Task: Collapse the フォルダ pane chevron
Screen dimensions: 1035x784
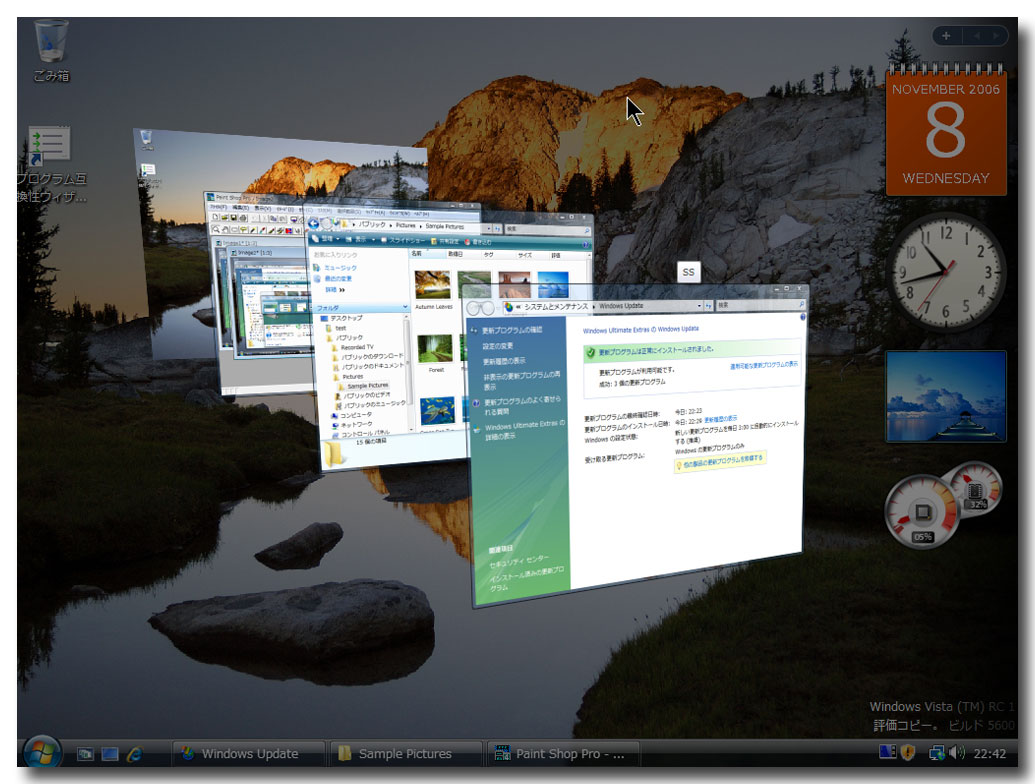Action: pos(405,308)
